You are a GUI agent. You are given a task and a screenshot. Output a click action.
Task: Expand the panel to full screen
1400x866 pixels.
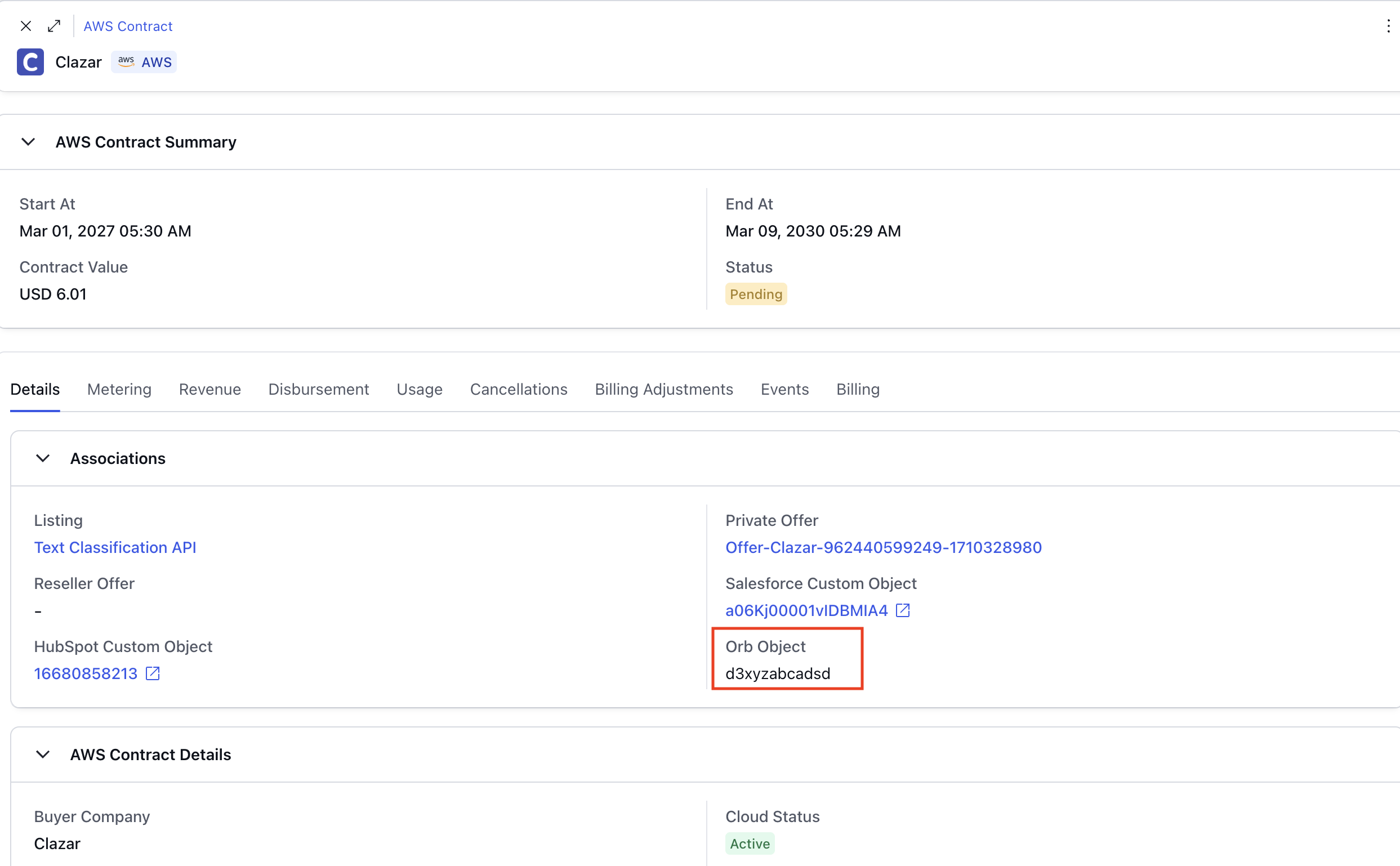55,26
